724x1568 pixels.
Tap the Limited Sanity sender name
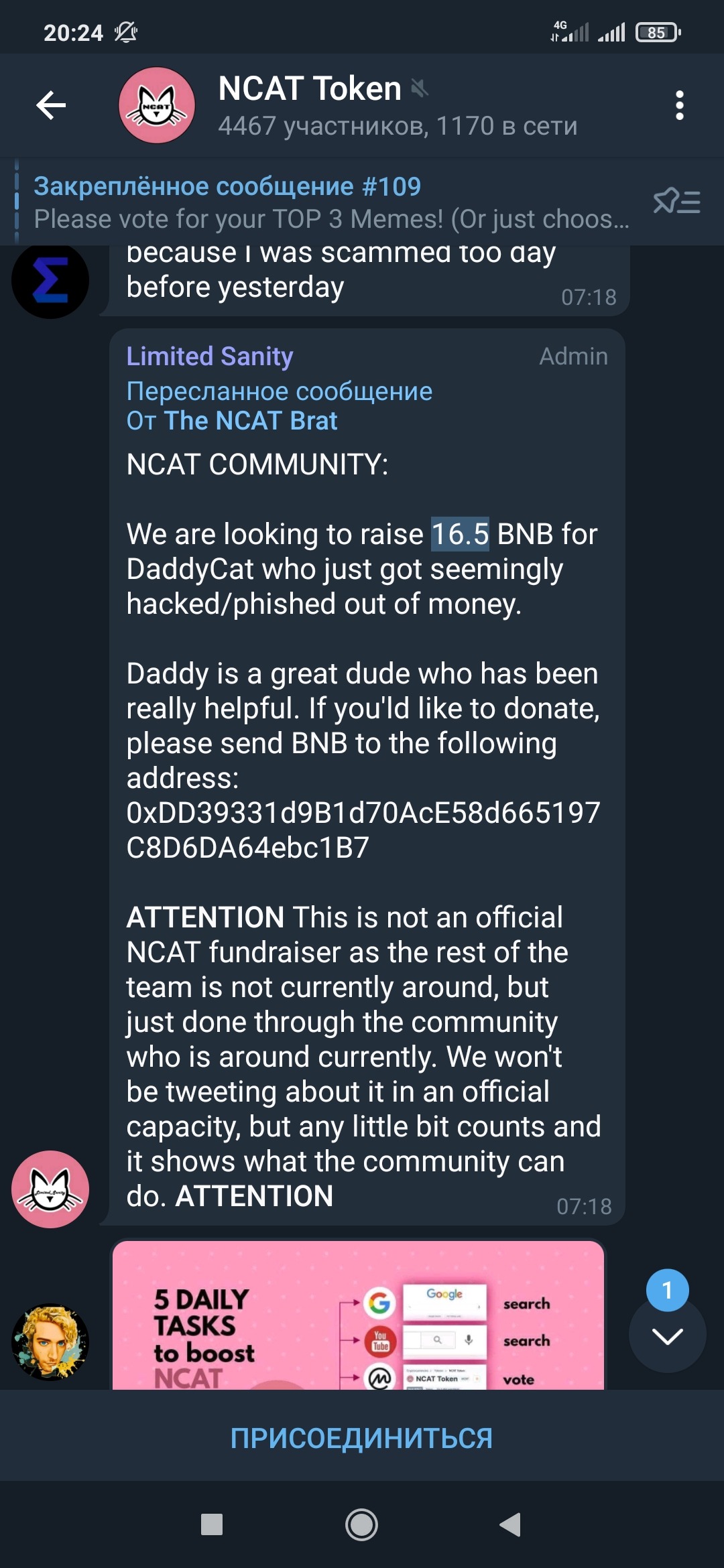coord(209,356)
